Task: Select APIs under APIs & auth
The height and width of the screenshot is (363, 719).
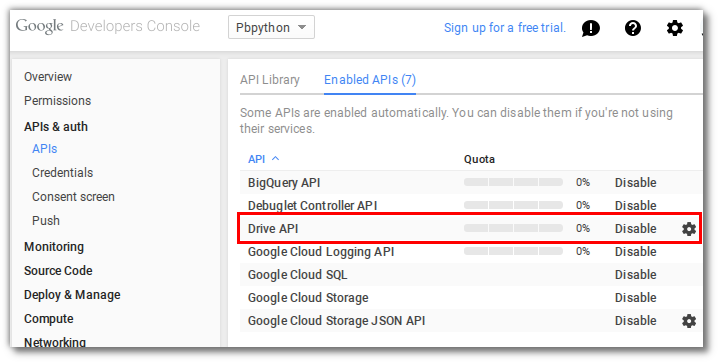Action: coord(44,148)
